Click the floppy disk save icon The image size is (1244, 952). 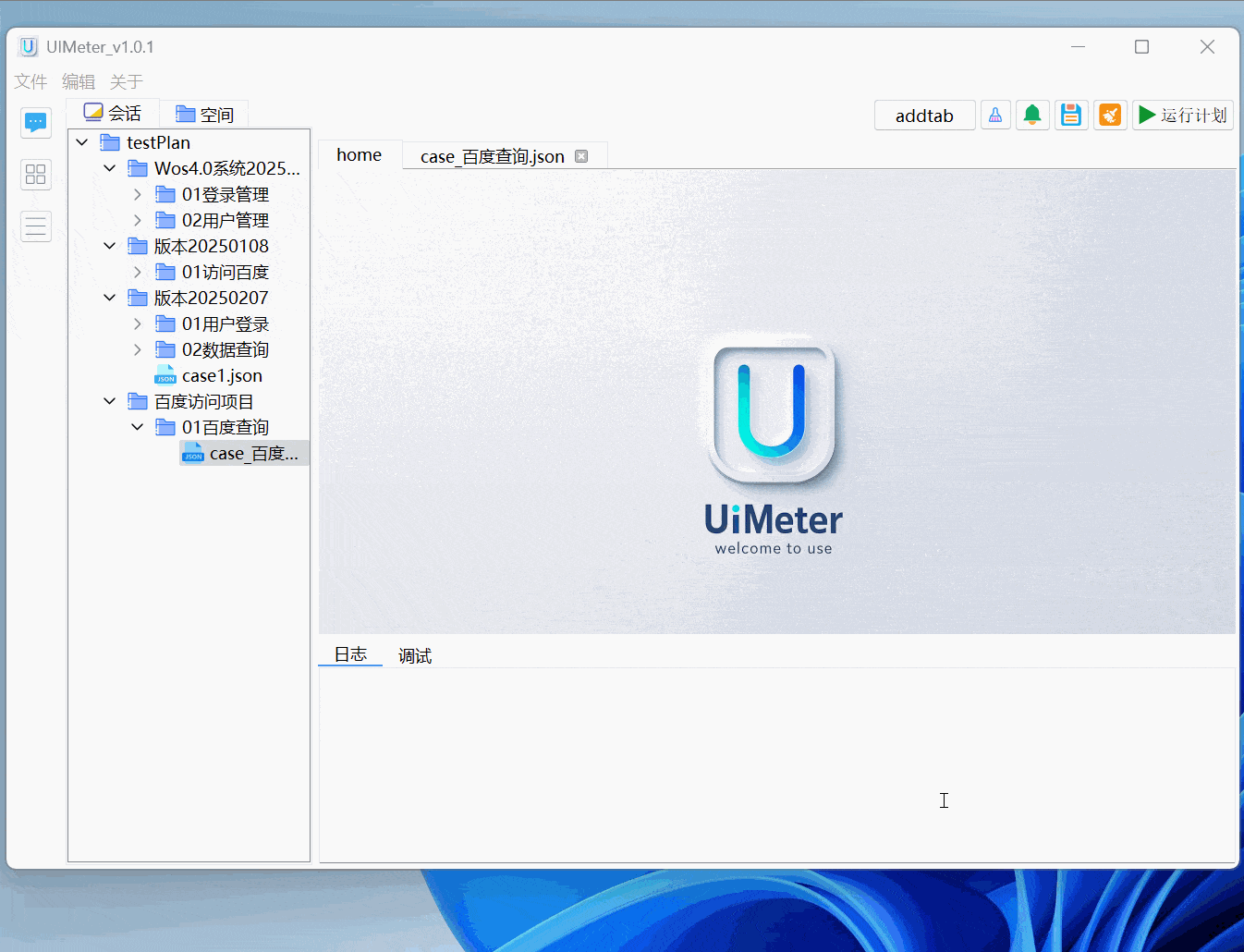[x=1071, y=115]
